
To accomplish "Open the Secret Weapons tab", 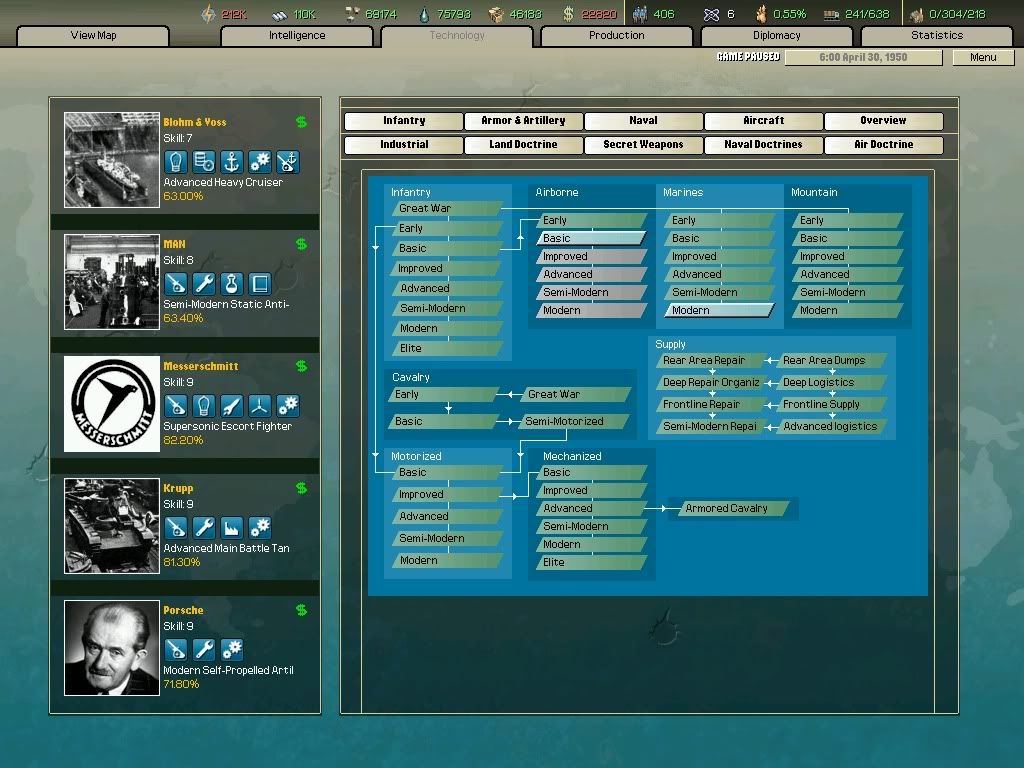I will coord(642,144).
